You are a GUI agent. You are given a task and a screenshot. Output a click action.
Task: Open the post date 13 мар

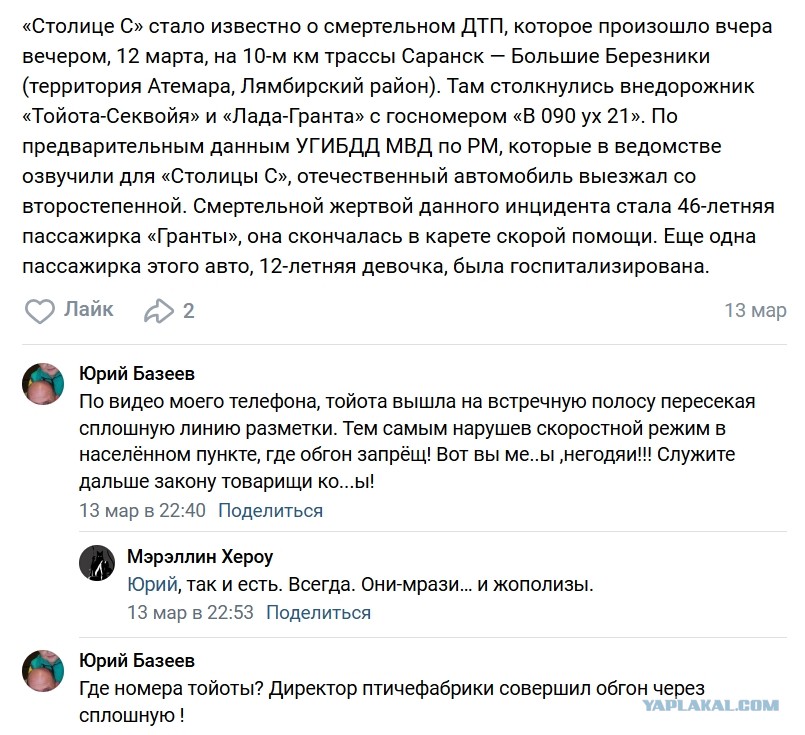[x=755, y=311]
